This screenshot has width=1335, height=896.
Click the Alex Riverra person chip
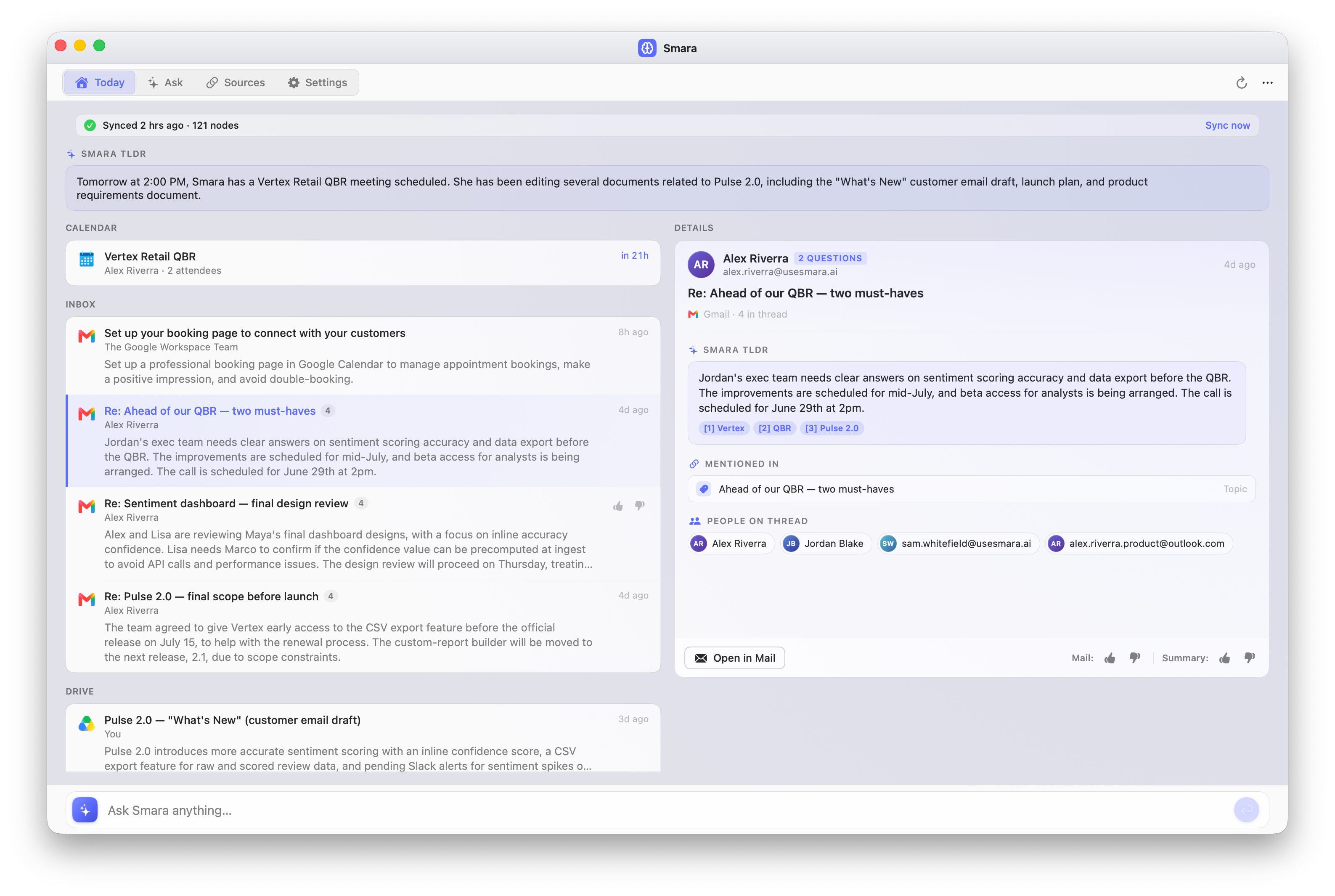point(731,543)
